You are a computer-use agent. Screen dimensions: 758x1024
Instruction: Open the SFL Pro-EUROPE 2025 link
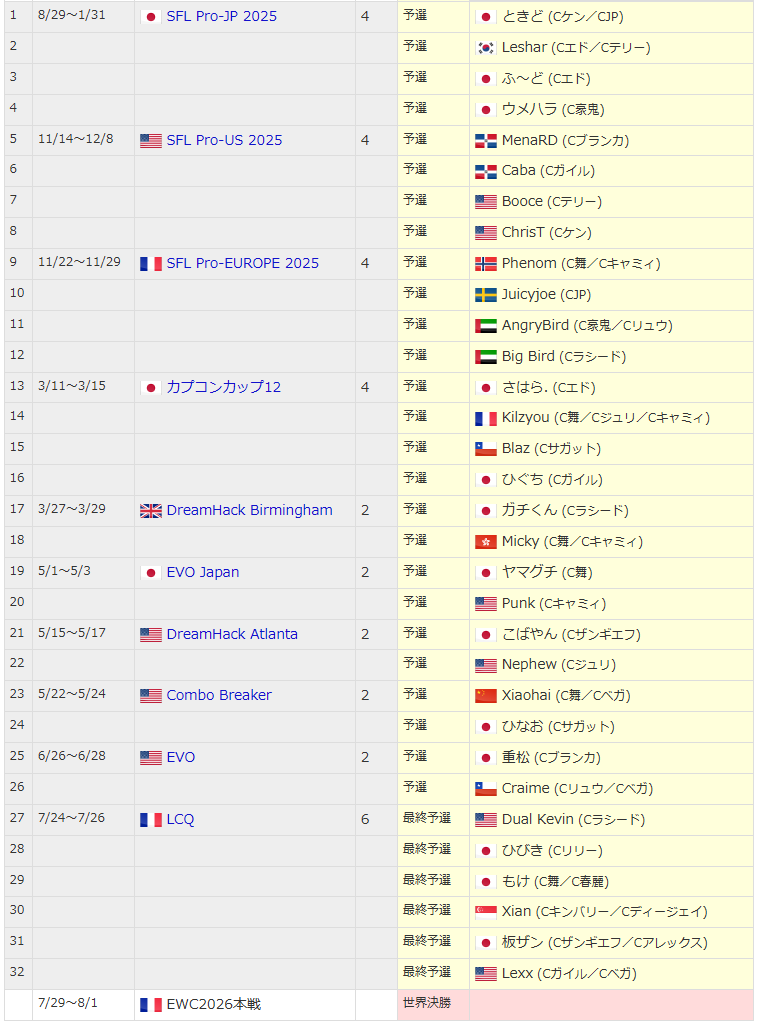click(x=242, y=263)
